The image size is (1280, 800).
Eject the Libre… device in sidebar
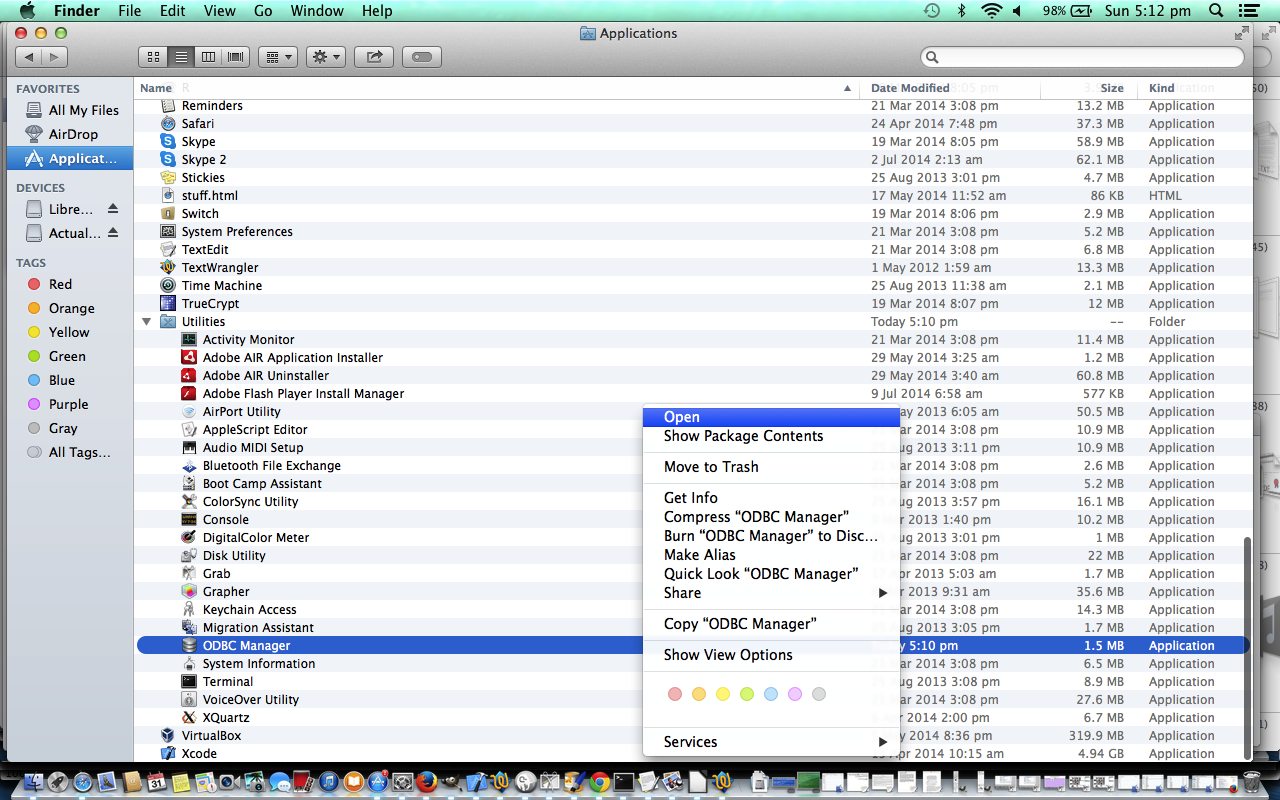click(113, 209)
